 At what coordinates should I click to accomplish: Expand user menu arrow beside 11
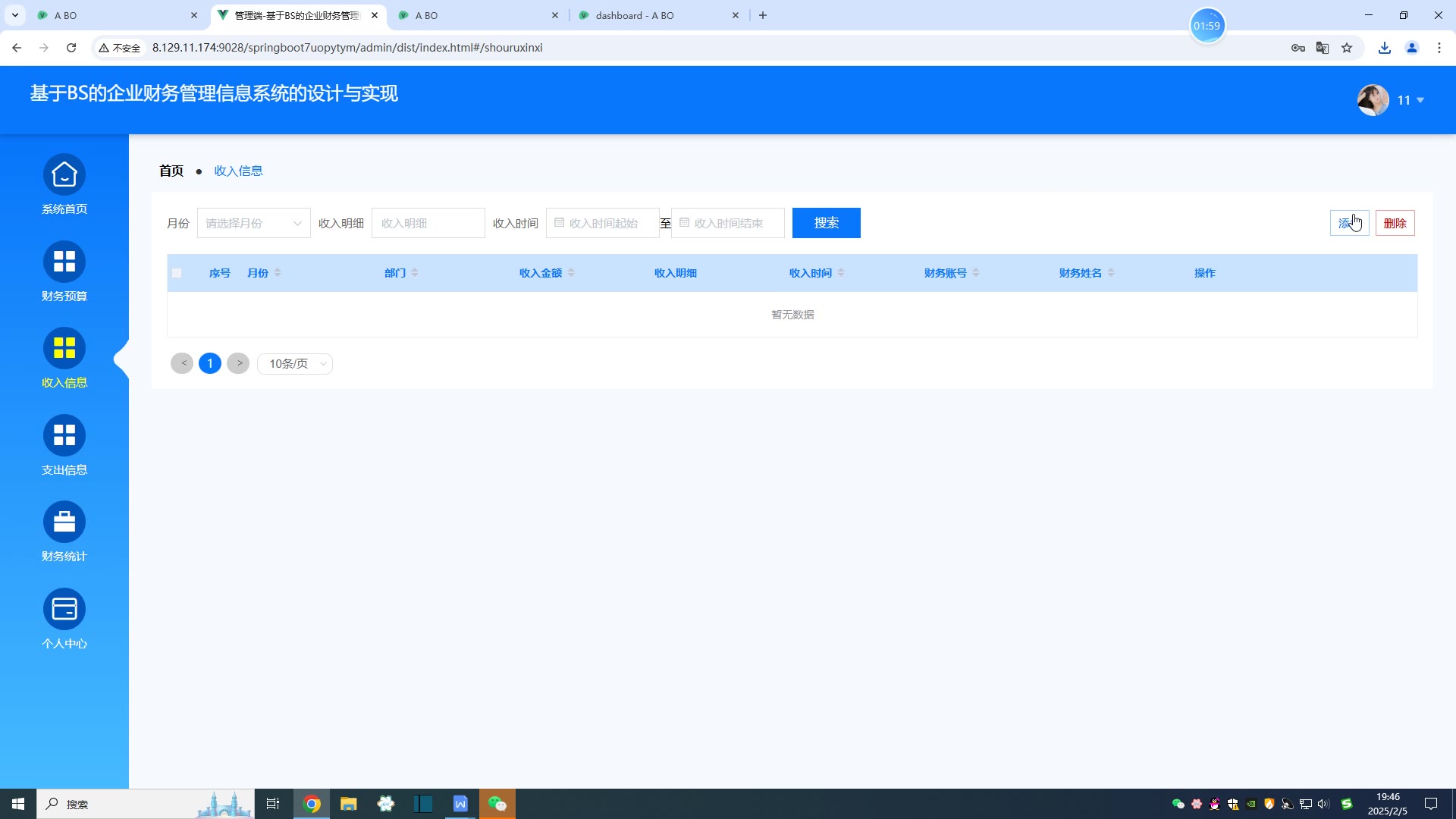point(1420,100)
